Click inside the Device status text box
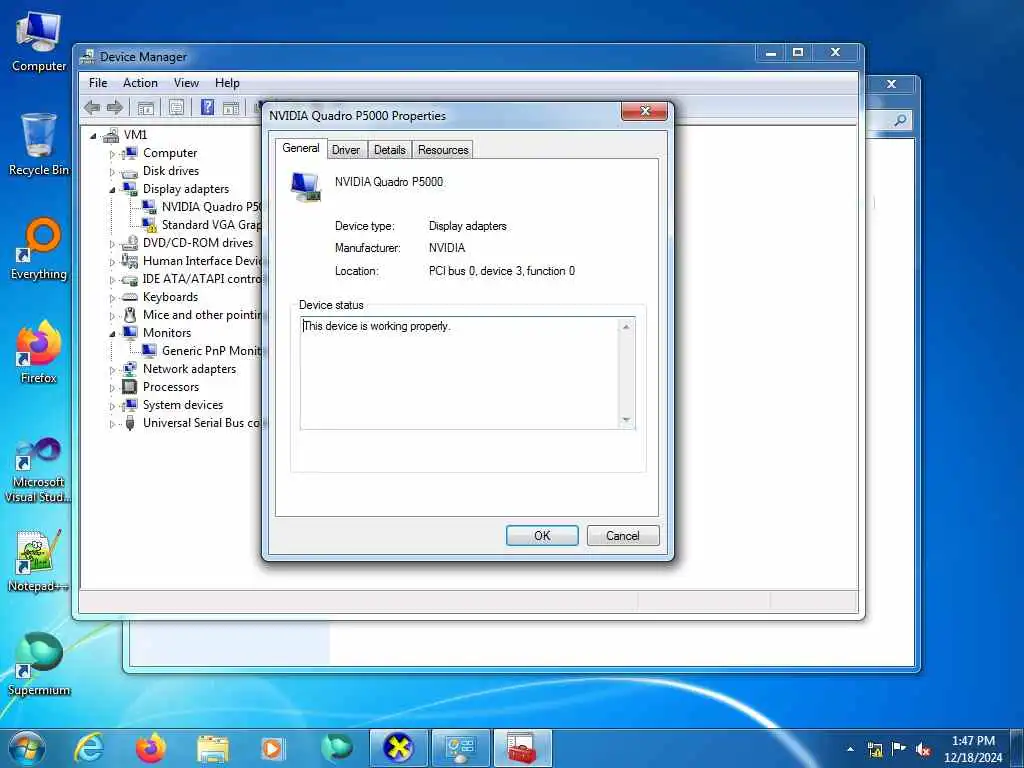The image size is (1024, 768). pos(460,373)
